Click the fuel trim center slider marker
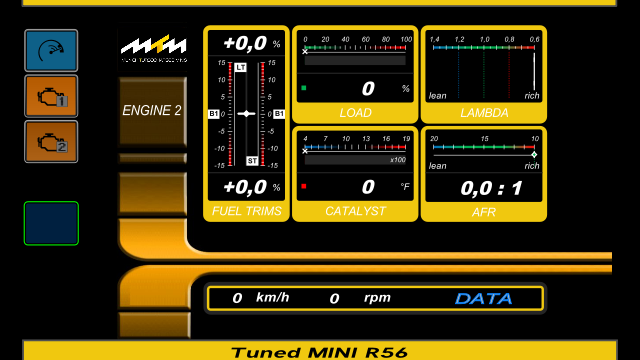The height and width of the screenshot is (360, 640). (246, 113)
